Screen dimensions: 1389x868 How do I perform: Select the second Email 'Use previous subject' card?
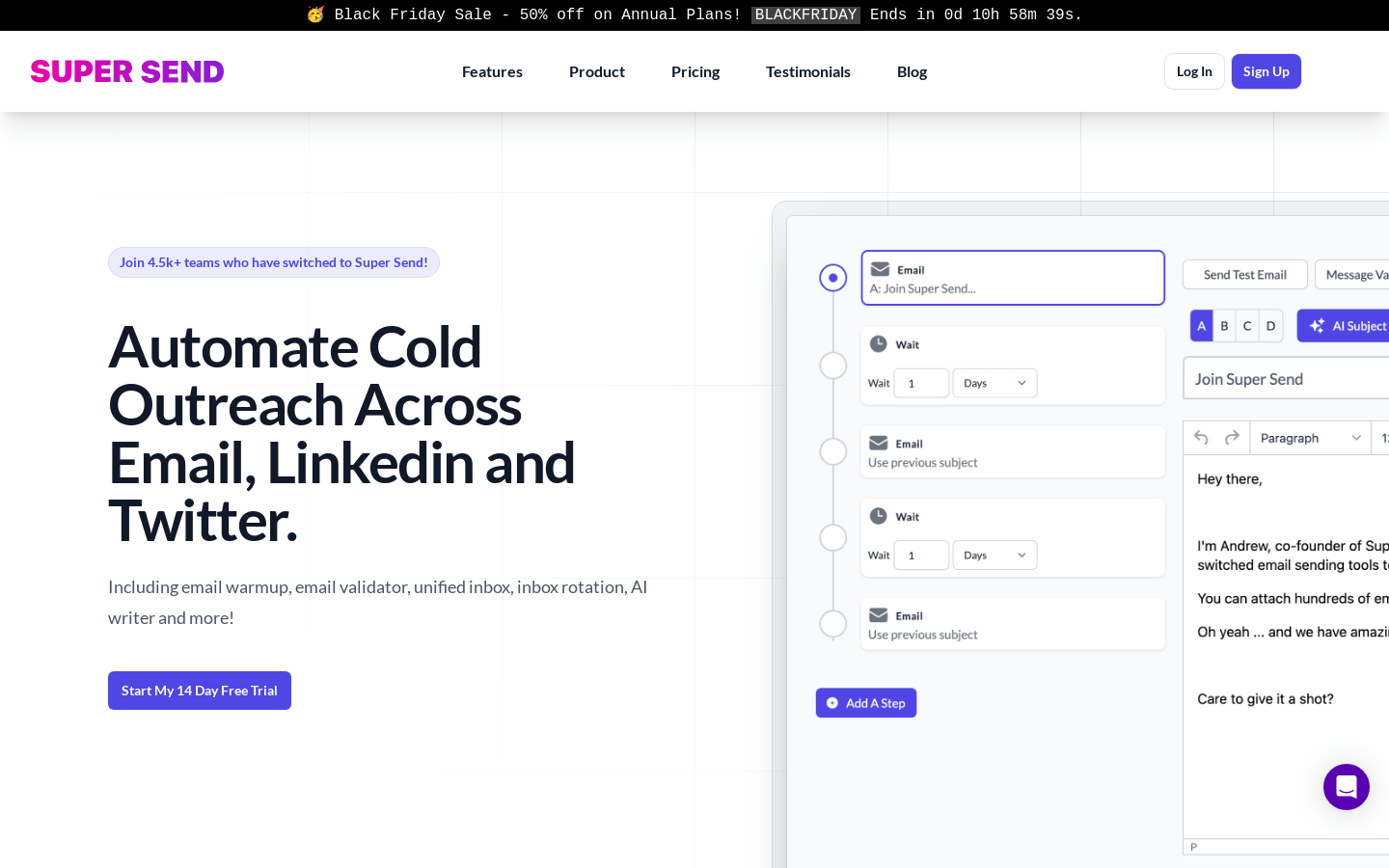click(x=1013, y=451)
